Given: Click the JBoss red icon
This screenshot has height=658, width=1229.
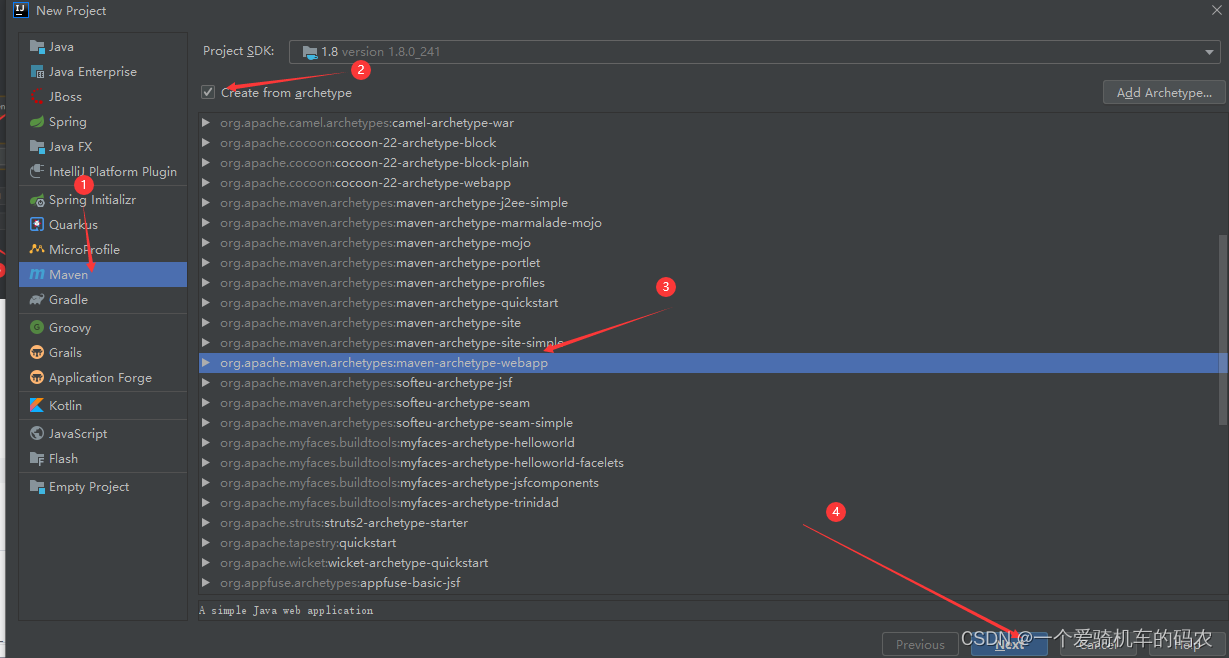Looking at the screenshot, I should pyautogui.click(x=37, y=97).
